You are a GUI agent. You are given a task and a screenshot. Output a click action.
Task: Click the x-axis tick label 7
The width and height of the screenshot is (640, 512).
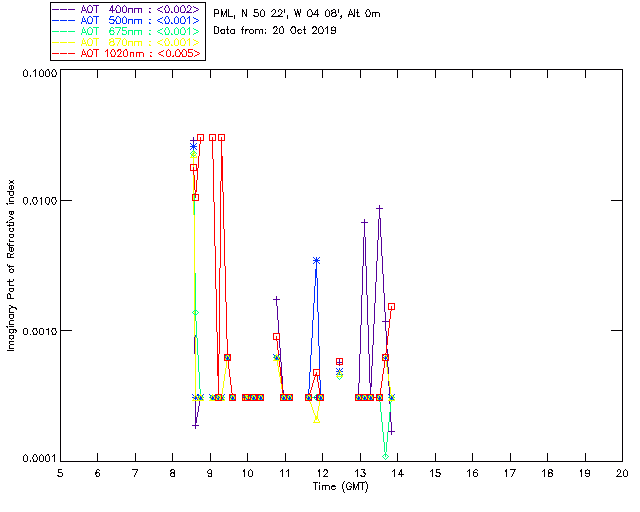click(x=135, y=474)
